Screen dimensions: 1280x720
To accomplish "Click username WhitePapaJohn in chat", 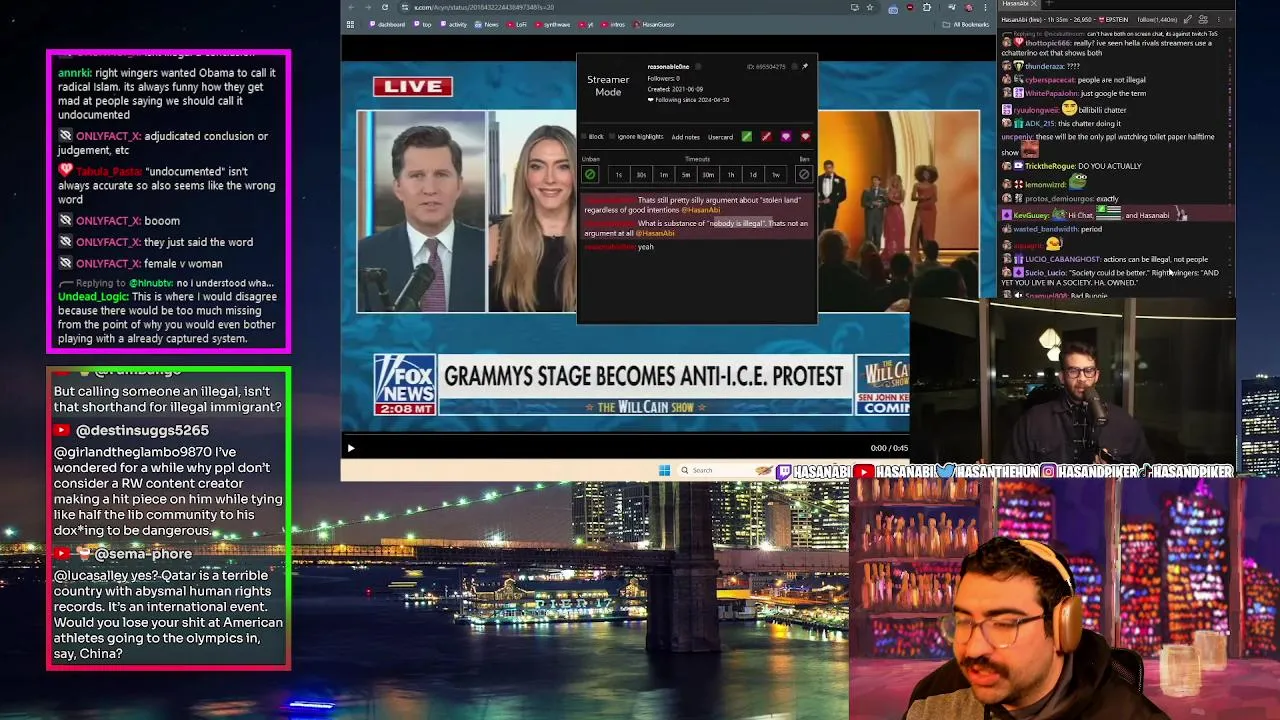I will (1053, 94).
